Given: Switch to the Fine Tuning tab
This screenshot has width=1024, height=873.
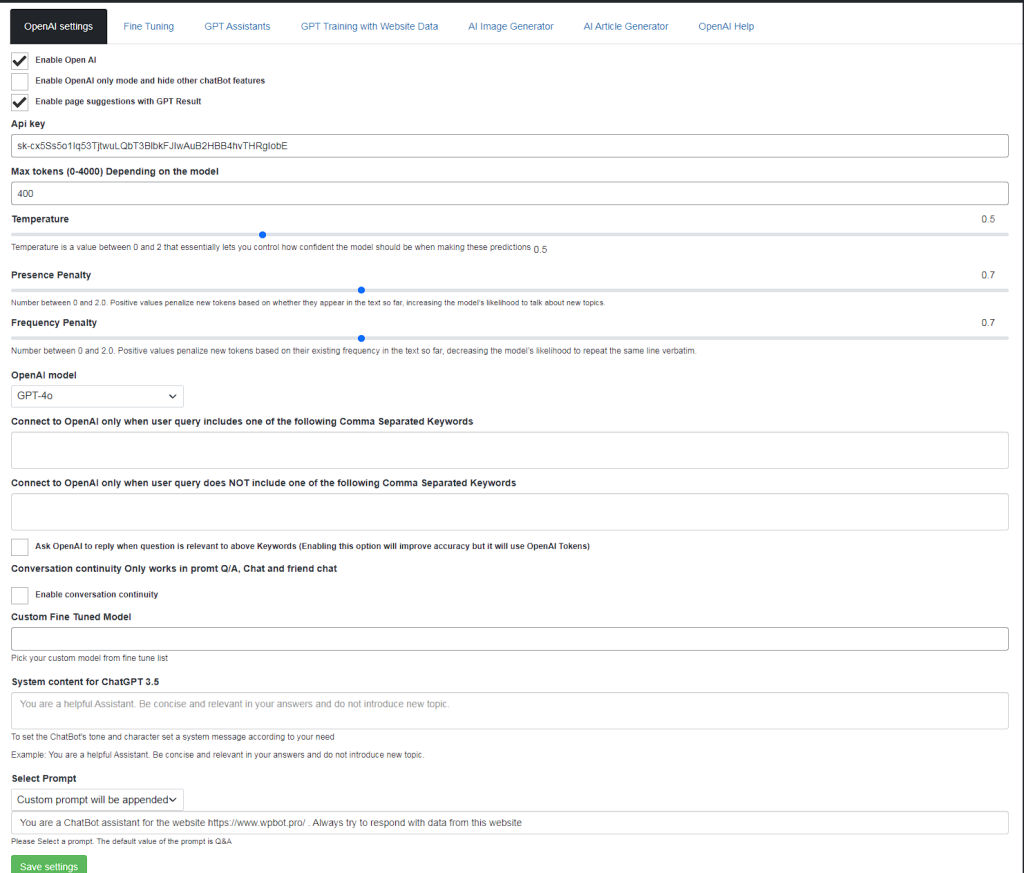Looking at the screenshot, I should point(148,26).
